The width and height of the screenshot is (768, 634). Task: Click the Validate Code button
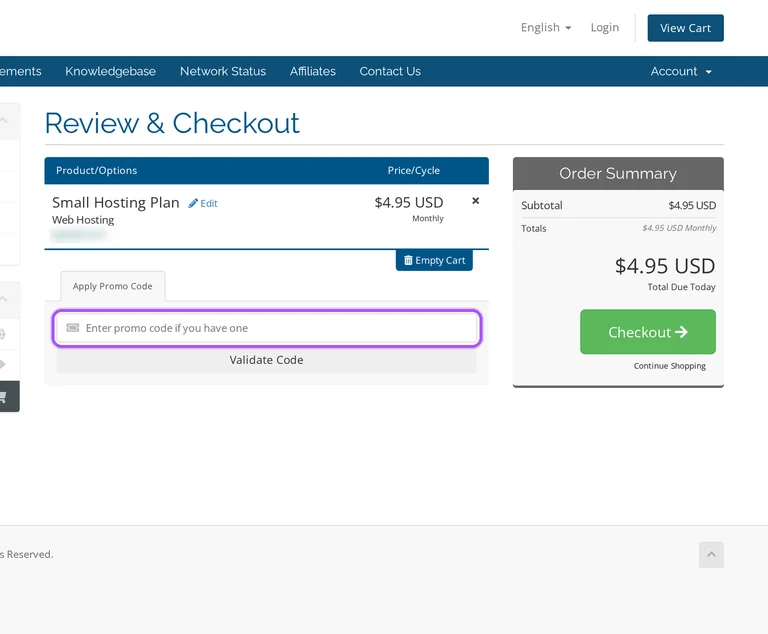tap(266, 360)
